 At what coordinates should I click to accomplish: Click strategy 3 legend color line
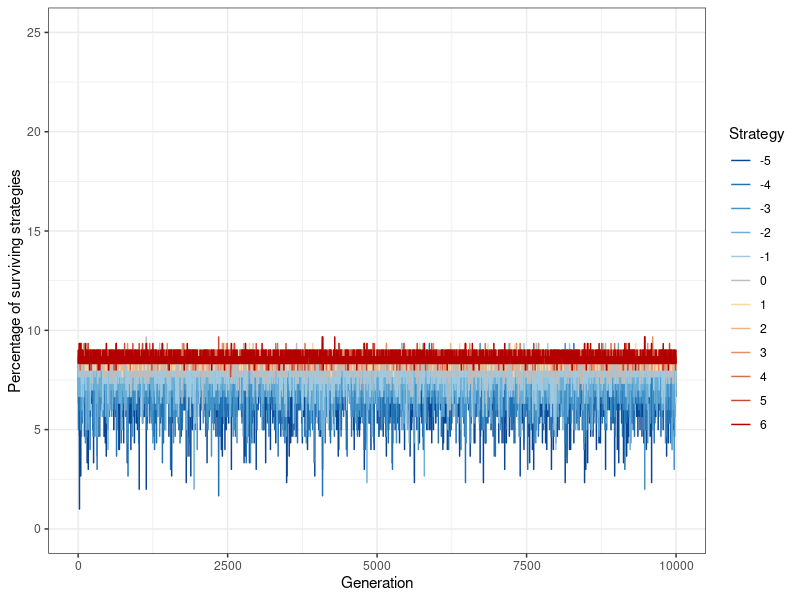tap(740, 353)
